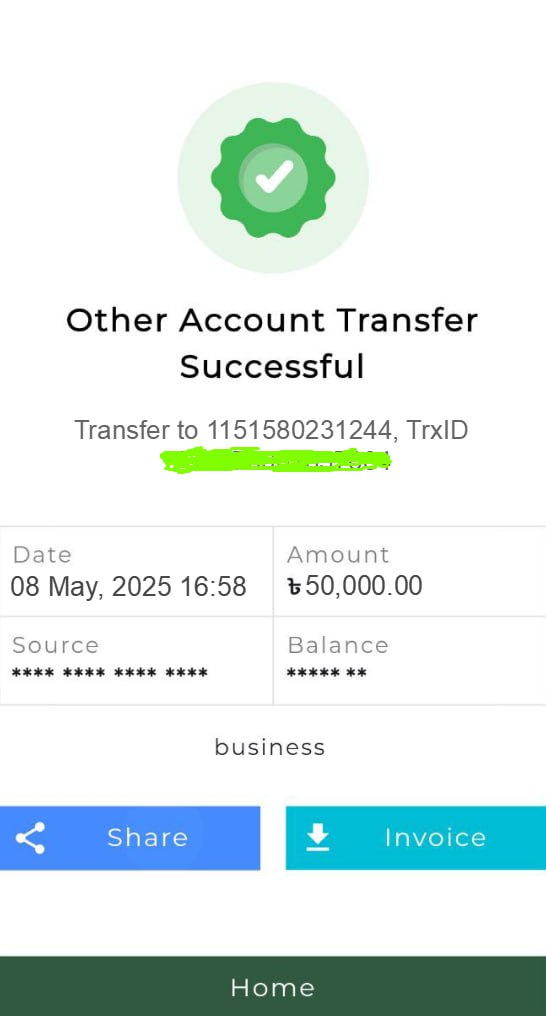Download the Invoice

tap(416, 838)
